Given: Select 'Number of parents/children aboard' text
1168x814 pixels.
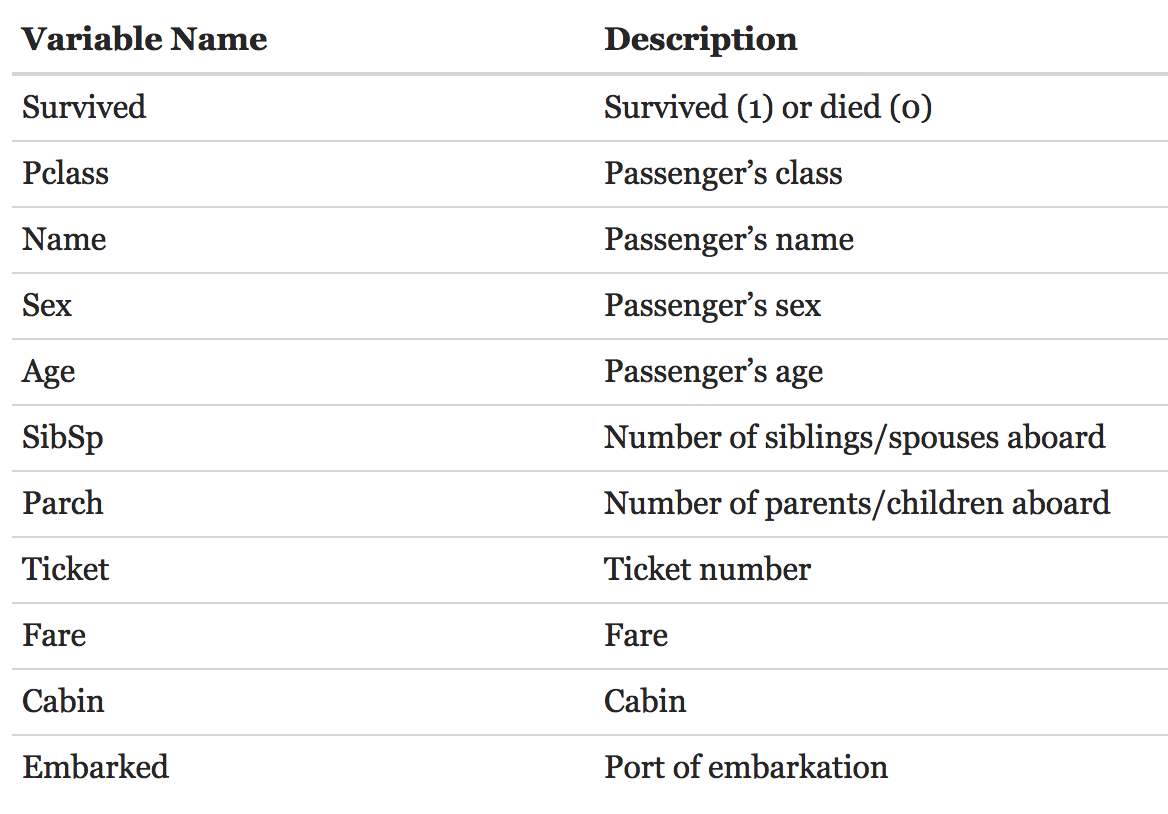Looking at the screenshot, I should [x=857, y=503].
